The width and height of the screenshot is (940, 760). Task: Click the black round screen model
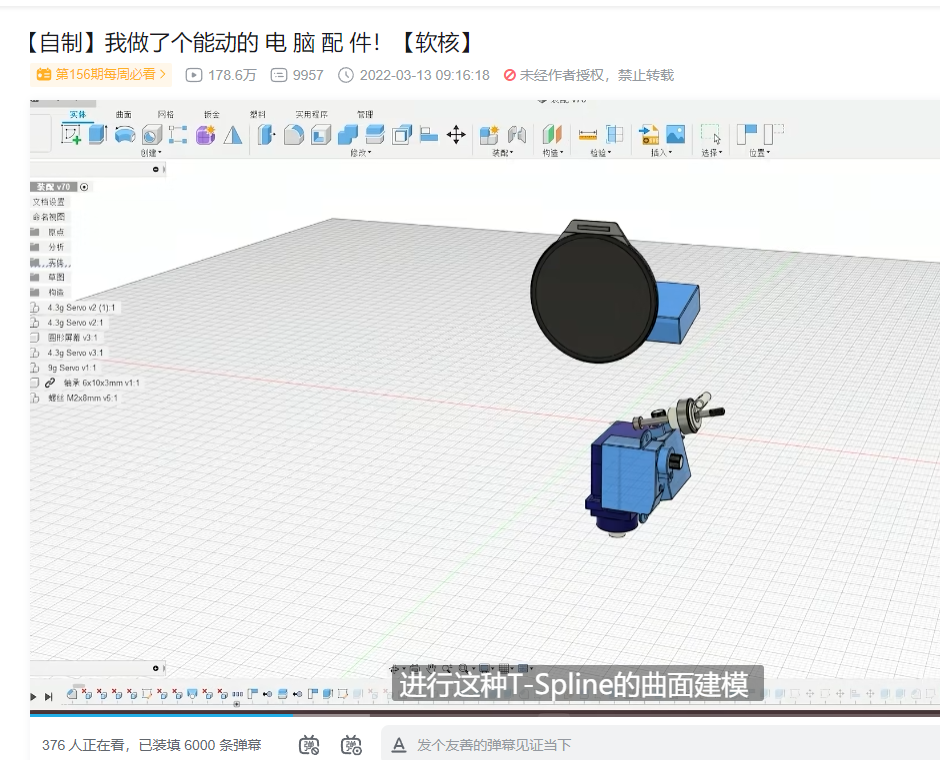pos(593,297)
